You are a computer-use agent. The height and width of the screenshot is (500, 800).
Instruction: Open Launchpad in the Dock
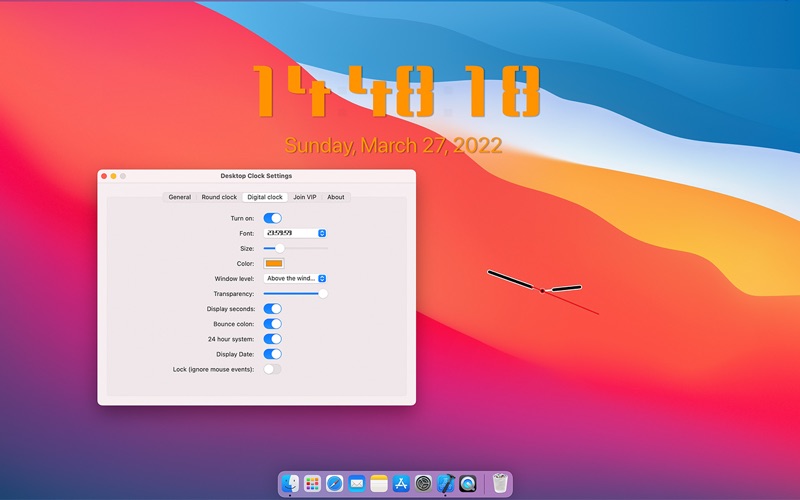click(312, 483)
